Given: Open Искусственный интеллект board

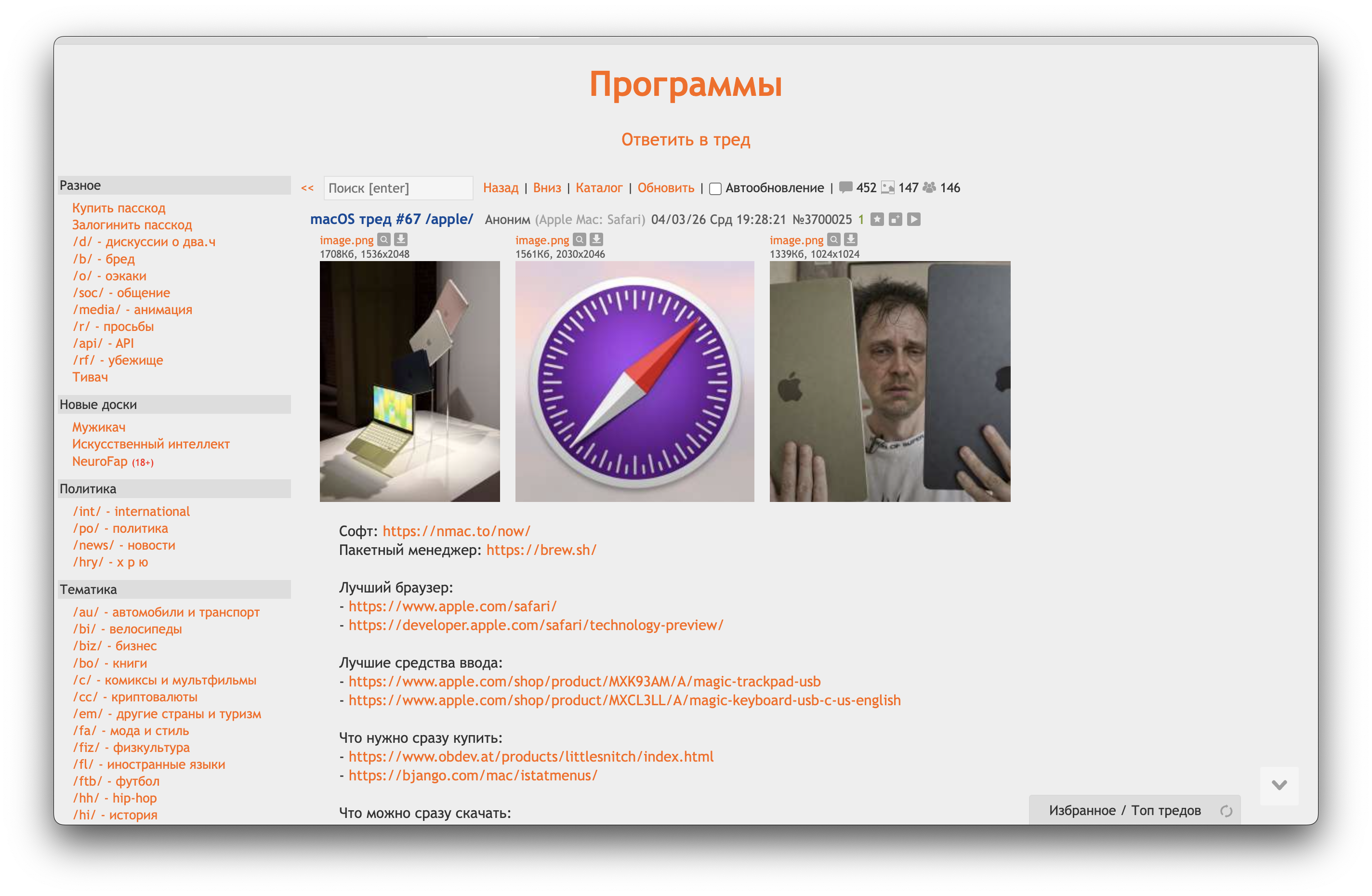Looking at the screenshot, I should coord(151,444).
